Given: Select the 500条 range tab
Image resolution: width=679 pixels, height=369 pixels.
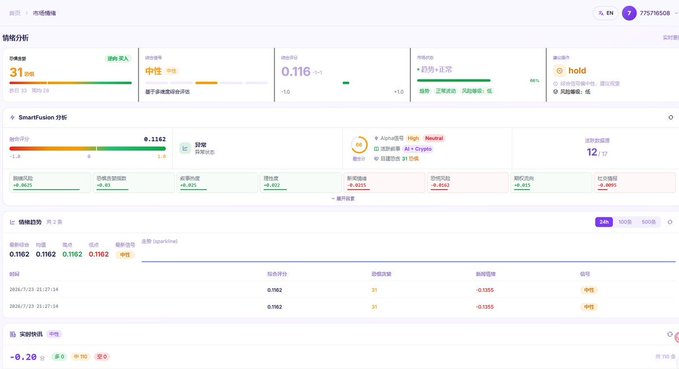Looking at the screenshot, I should pyautogui.click(x=648, y=222).
